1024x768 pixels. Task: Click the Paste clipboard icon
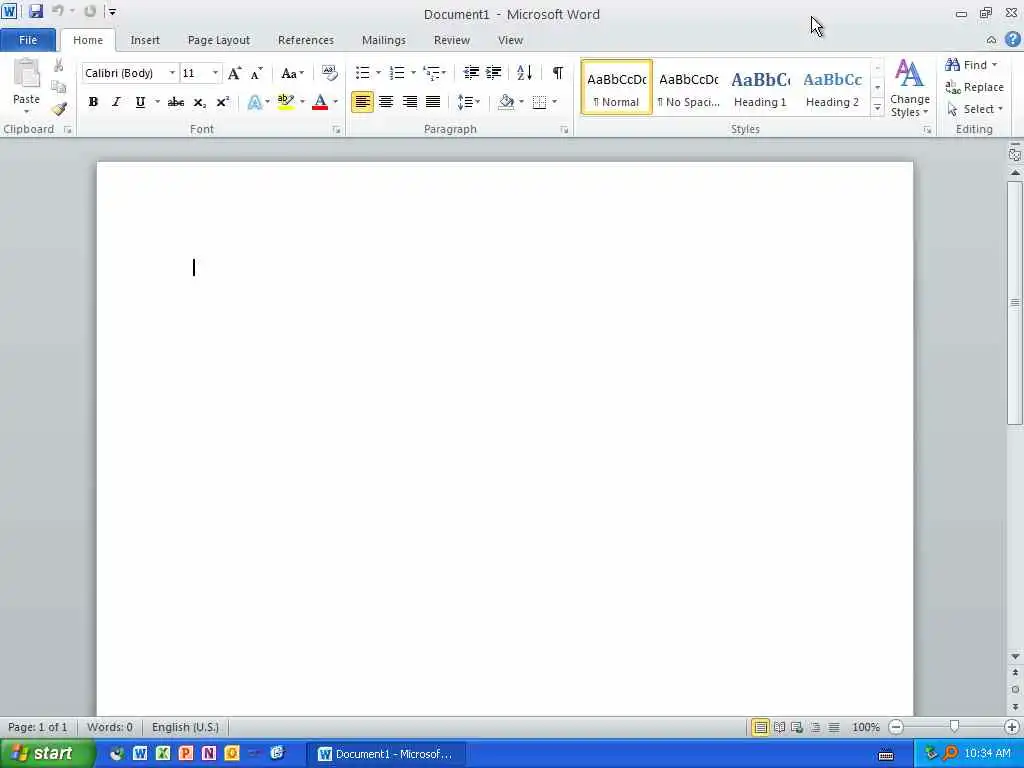coord(26,73)
